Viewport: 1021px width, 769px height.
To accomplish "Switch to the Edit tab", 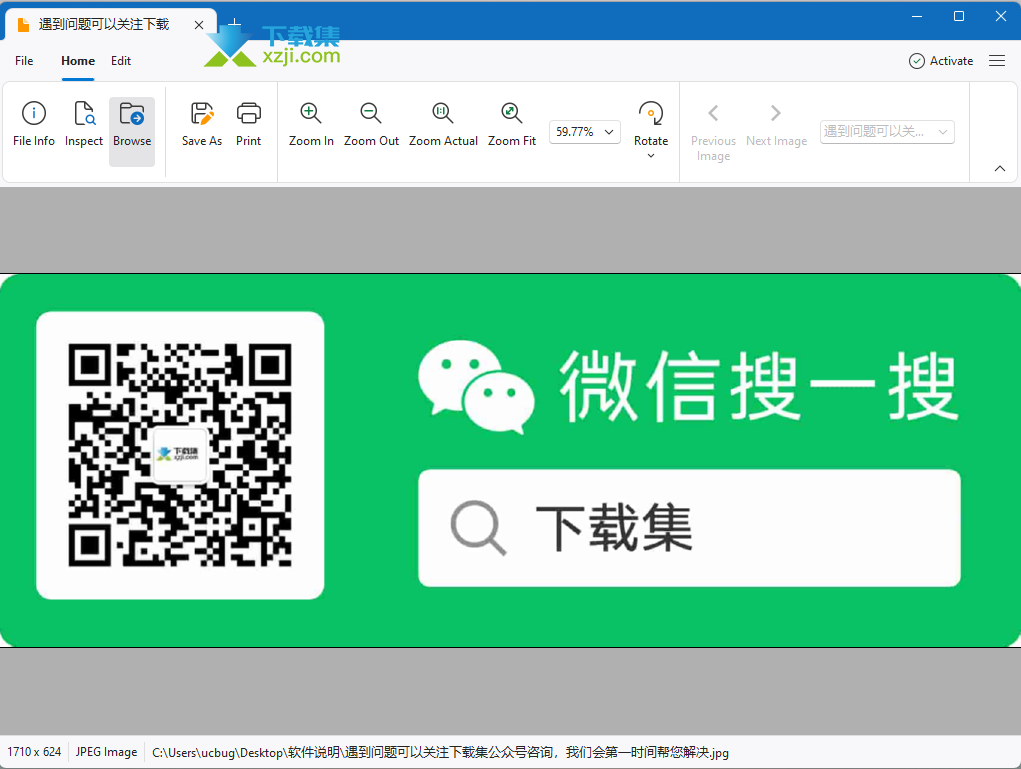I will 120,61.
